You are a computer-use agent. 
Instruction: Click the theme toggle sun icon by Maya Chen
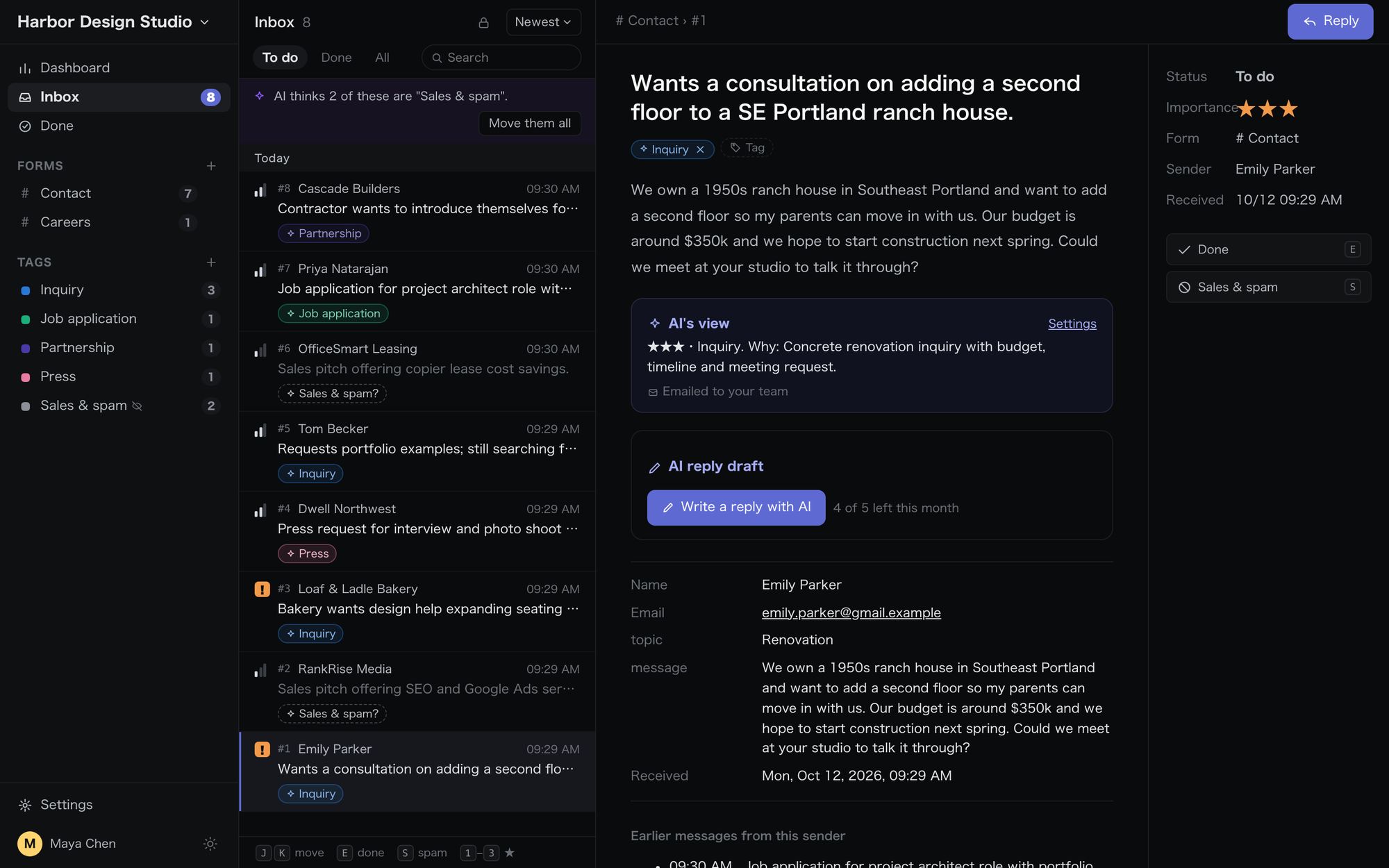click(210, 844)
